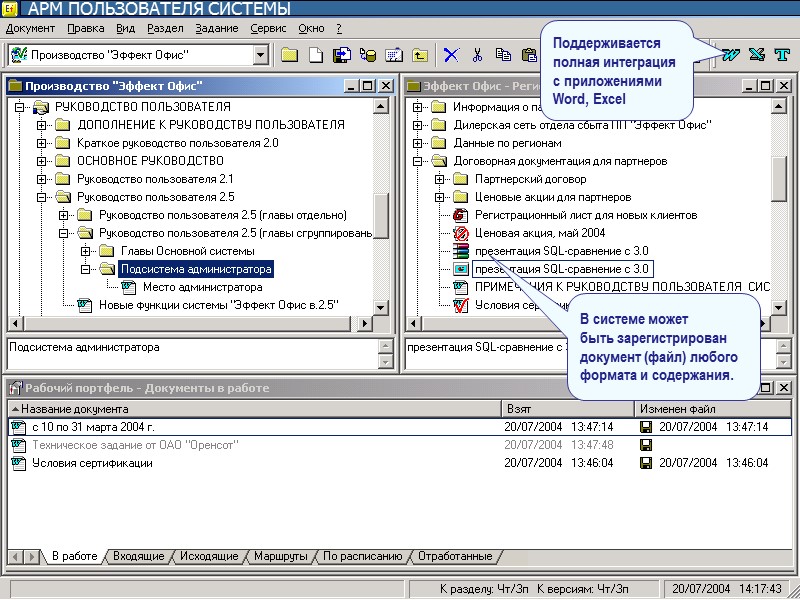This screenshot has height=600, width=800.
Task: Click the Word 'W' integration toolbar icon
Action: tap(731, 55)
